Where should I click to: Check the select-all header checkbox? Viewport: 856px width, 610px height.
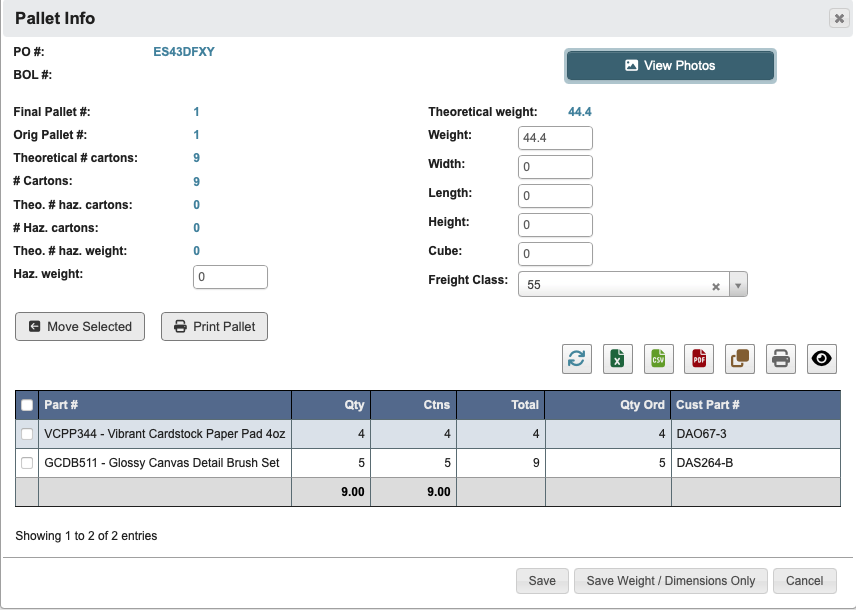click(x=27, y=405)
